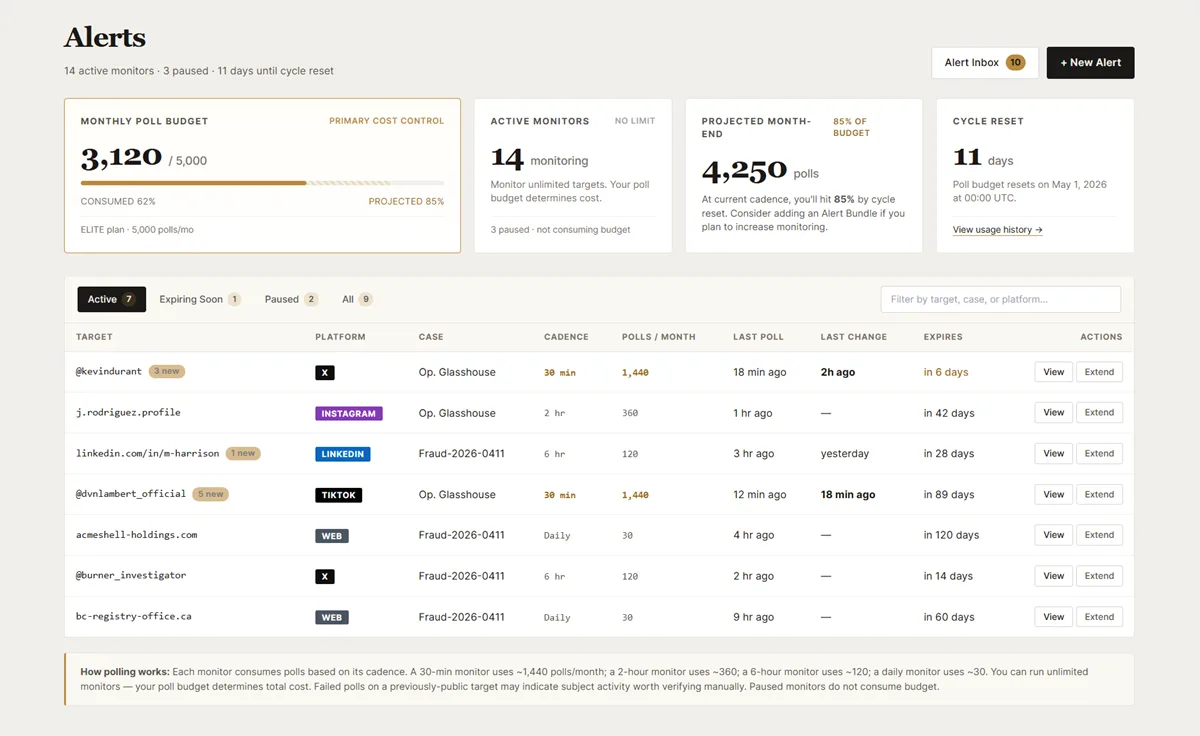Select the linkedin.com/in/m-harrison target

coord(148,453)
